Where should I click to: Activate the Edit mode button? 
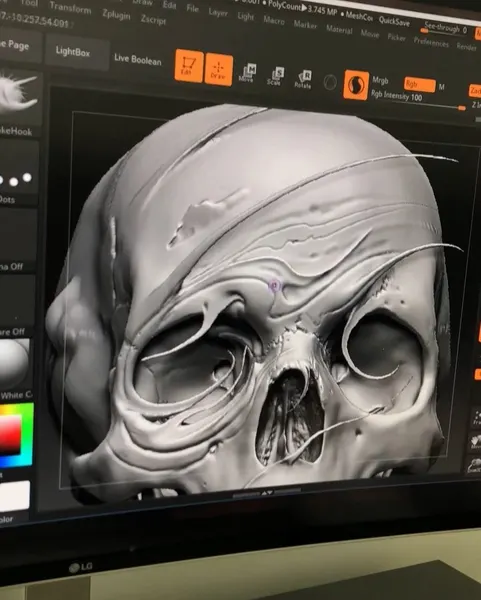[188, 65]
